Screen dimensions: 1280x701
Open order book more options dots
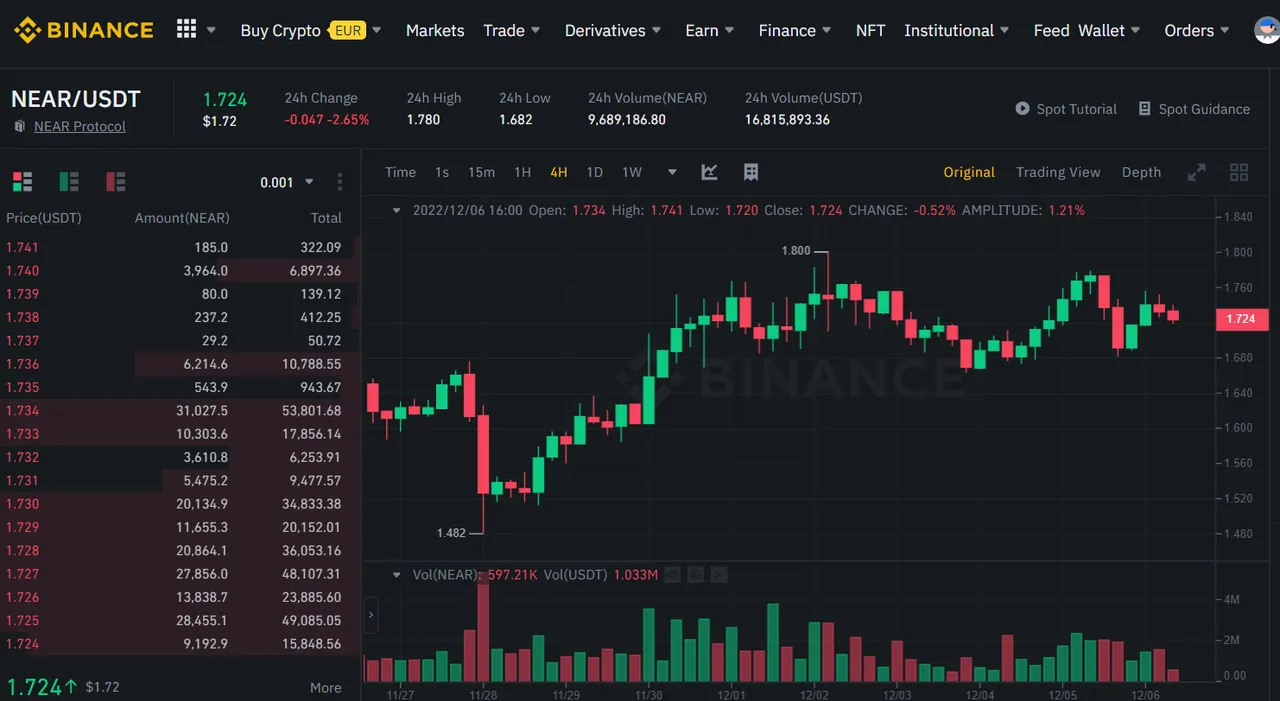click(x=340, y=182)
